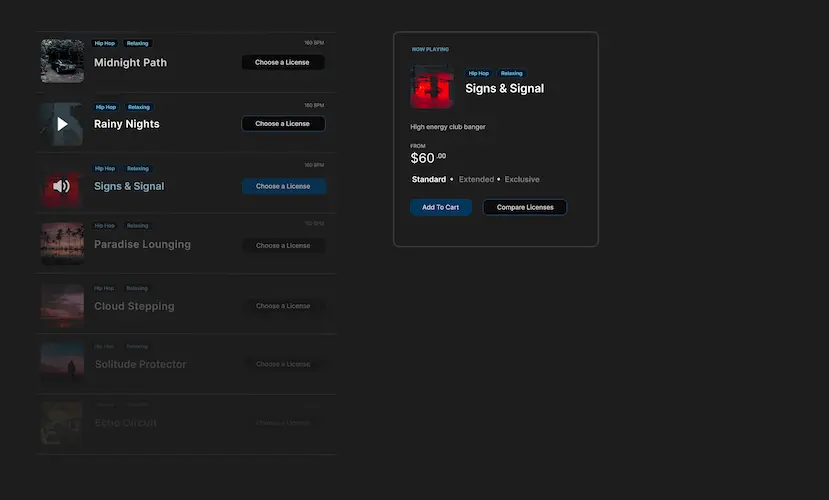The image size is (829, 500).
Task: Add Signs & Signal to cart
Action: pos(440,207)
